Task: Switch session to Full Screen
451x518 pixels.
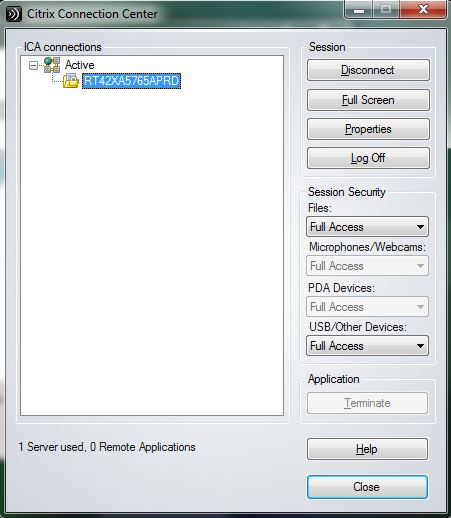Action: coord(368,100)
